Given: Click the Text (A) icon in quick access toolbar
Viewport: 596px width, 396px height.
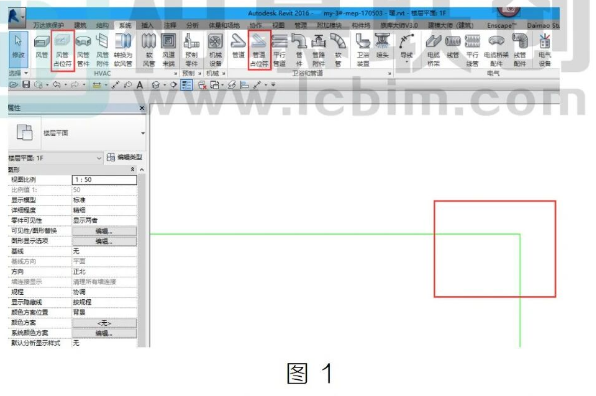Looking at the screenshot, I should coord(139,85).
